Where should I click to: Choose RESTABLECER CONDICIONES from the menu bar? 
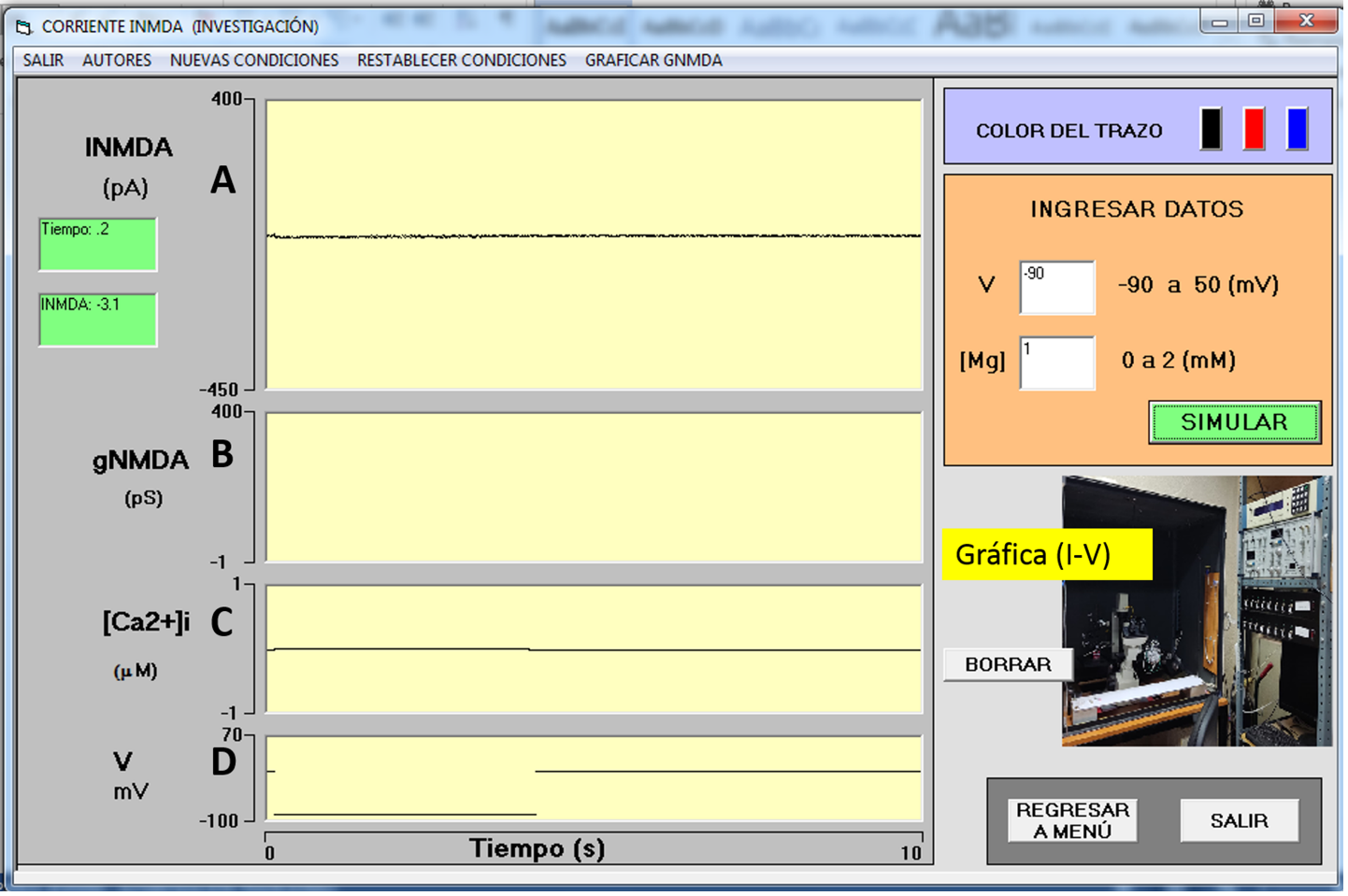(462, 61)
